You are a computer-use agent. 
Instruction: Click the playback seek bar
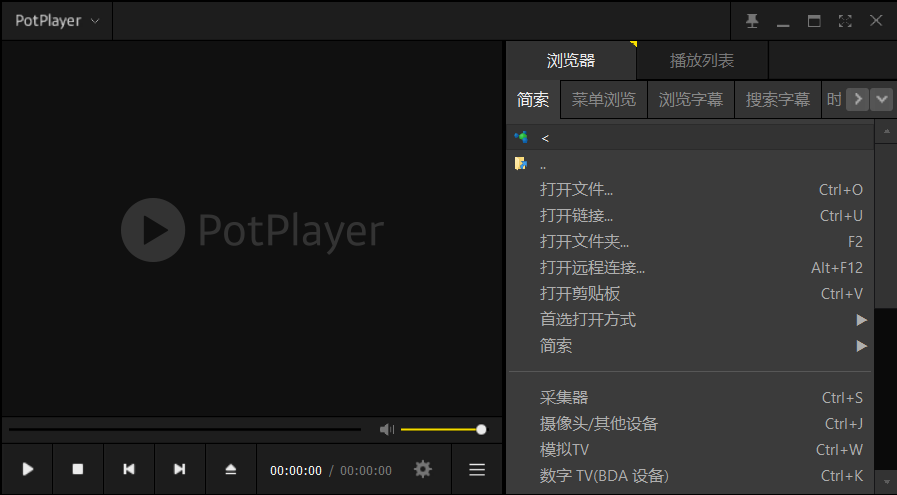click(185, 429)
